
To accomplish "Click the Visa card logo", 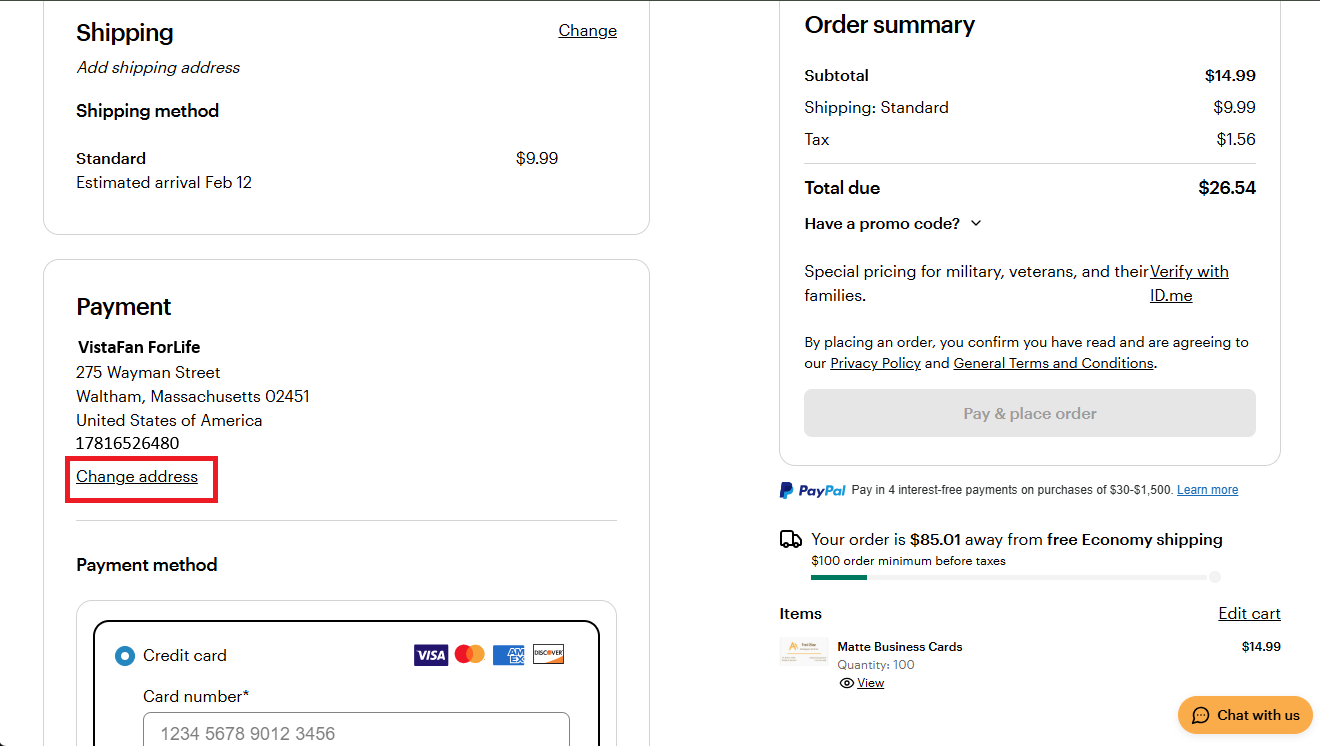I will [x=431, y=655].
